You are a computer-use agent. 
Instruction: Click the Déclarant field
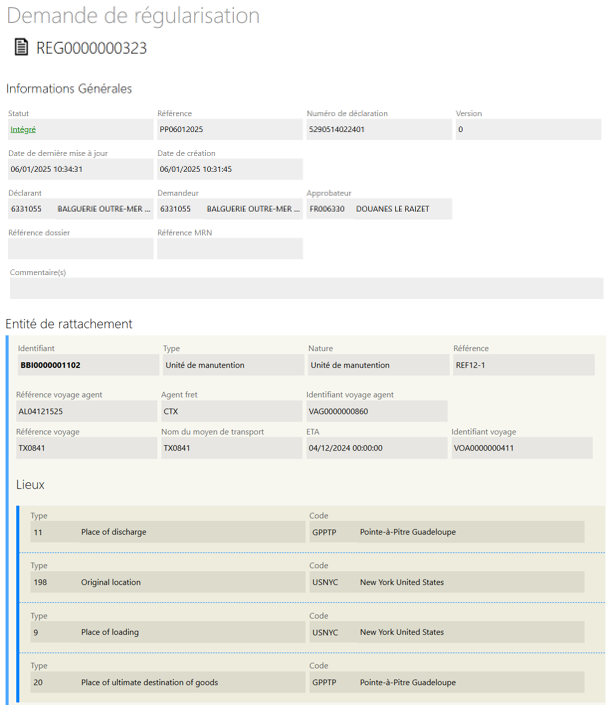tap(80, 209)
